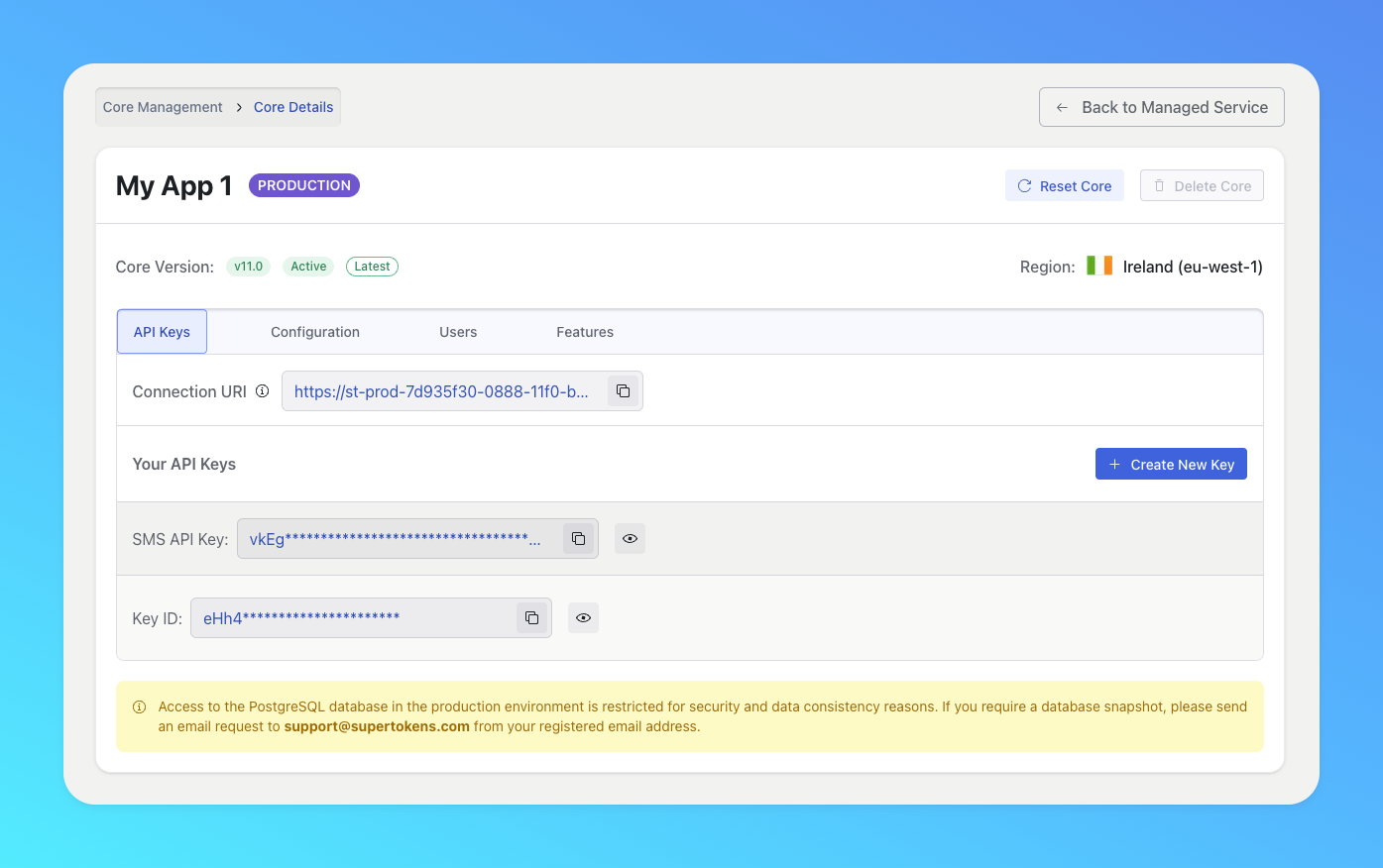
Task: Navigate to Core Management breadcrumb
Action: [163, 107]
